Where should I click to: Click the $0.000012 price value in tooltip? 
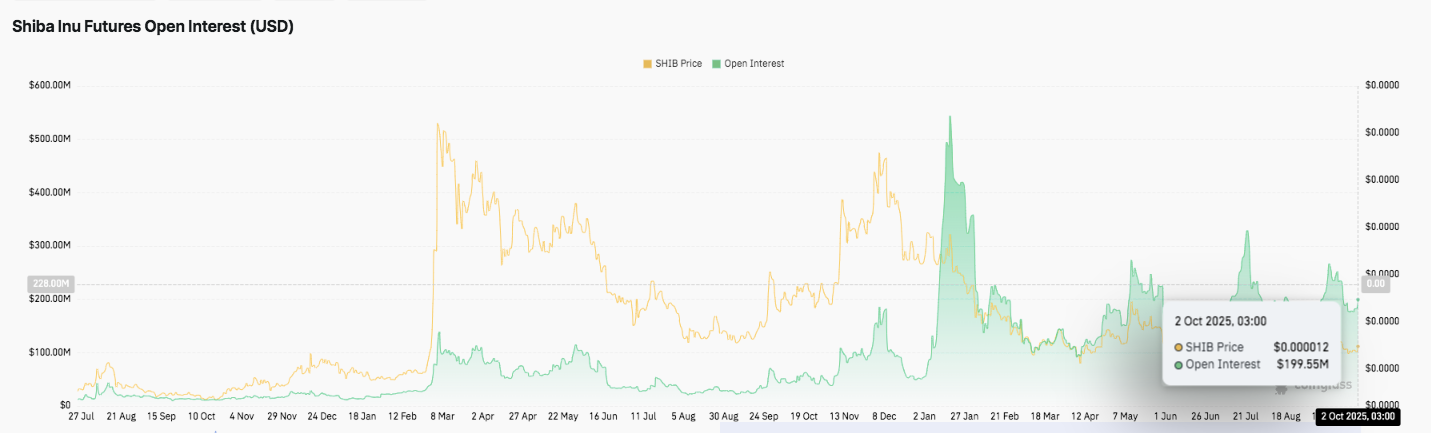[1300, 347]
